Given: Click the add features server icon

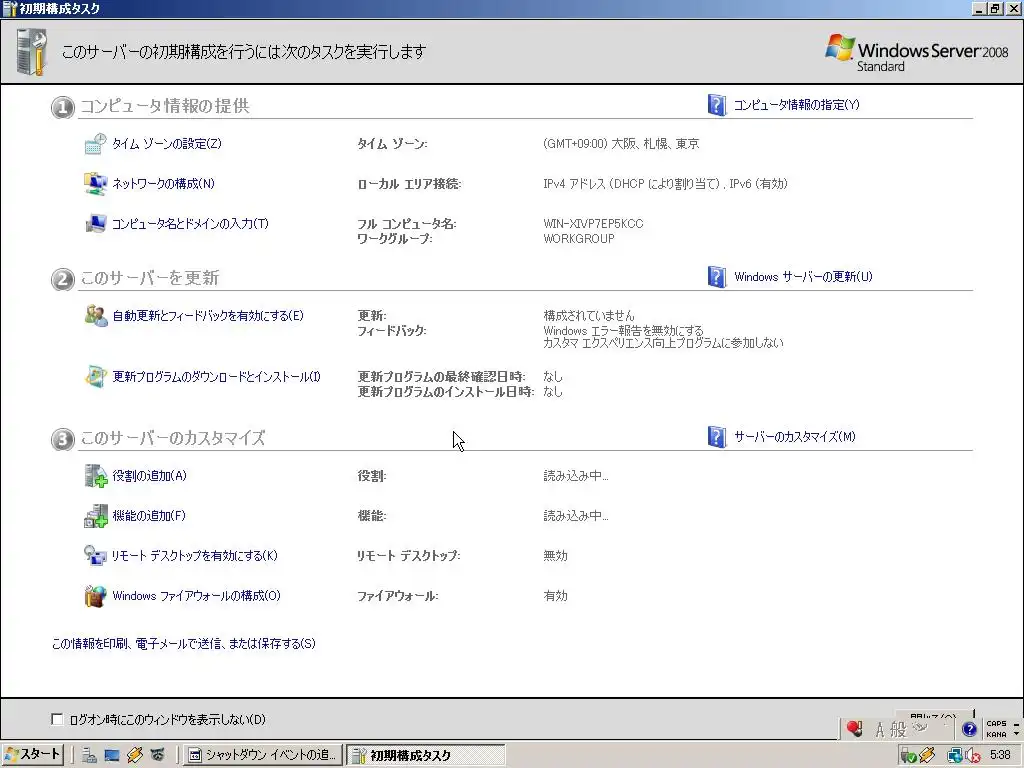Looking at the screenshot, I should coord(95,516).
